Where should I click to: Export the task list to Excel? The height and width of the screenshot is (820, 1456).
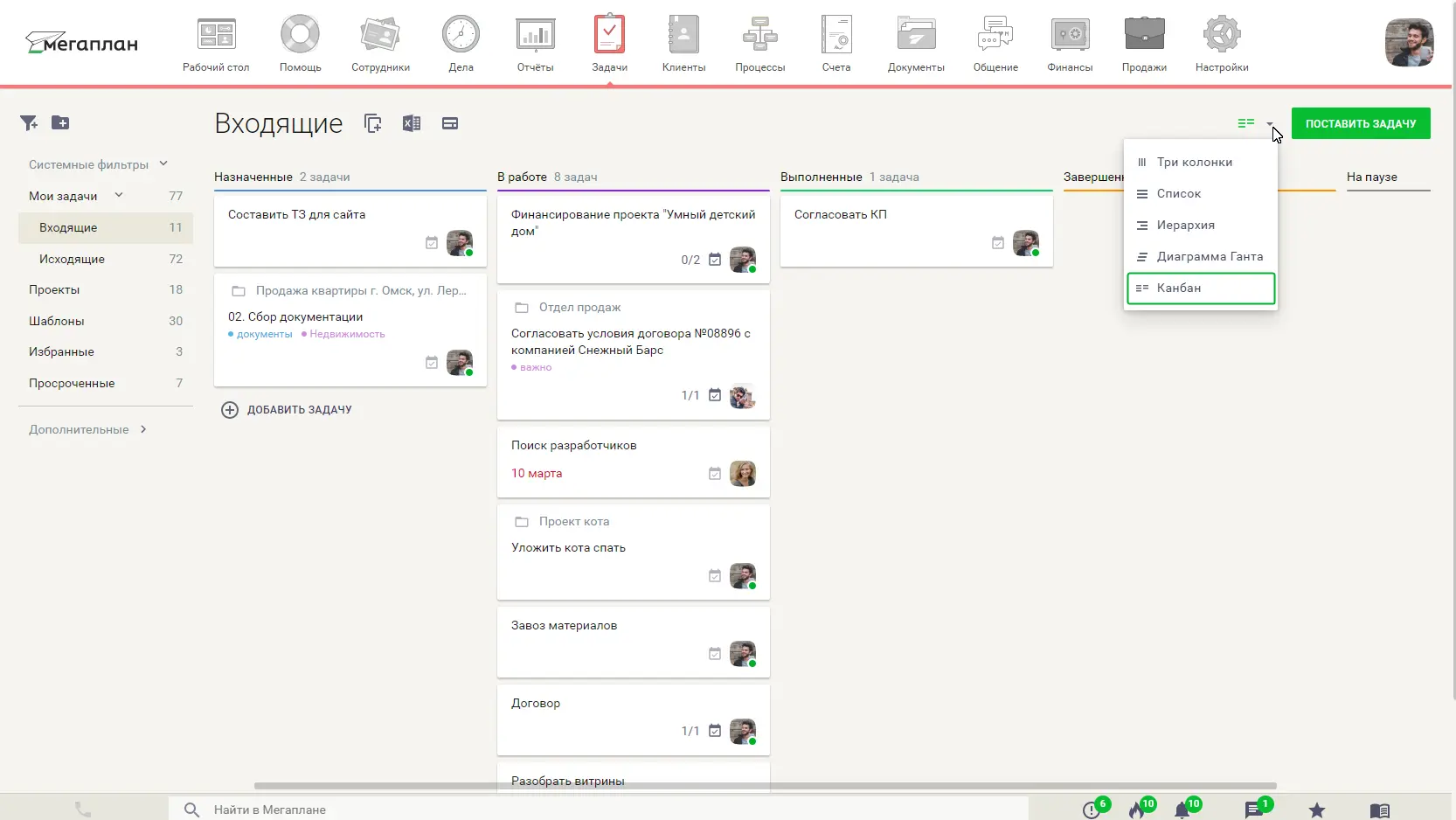pyautogui.click(x=412, y=123)
